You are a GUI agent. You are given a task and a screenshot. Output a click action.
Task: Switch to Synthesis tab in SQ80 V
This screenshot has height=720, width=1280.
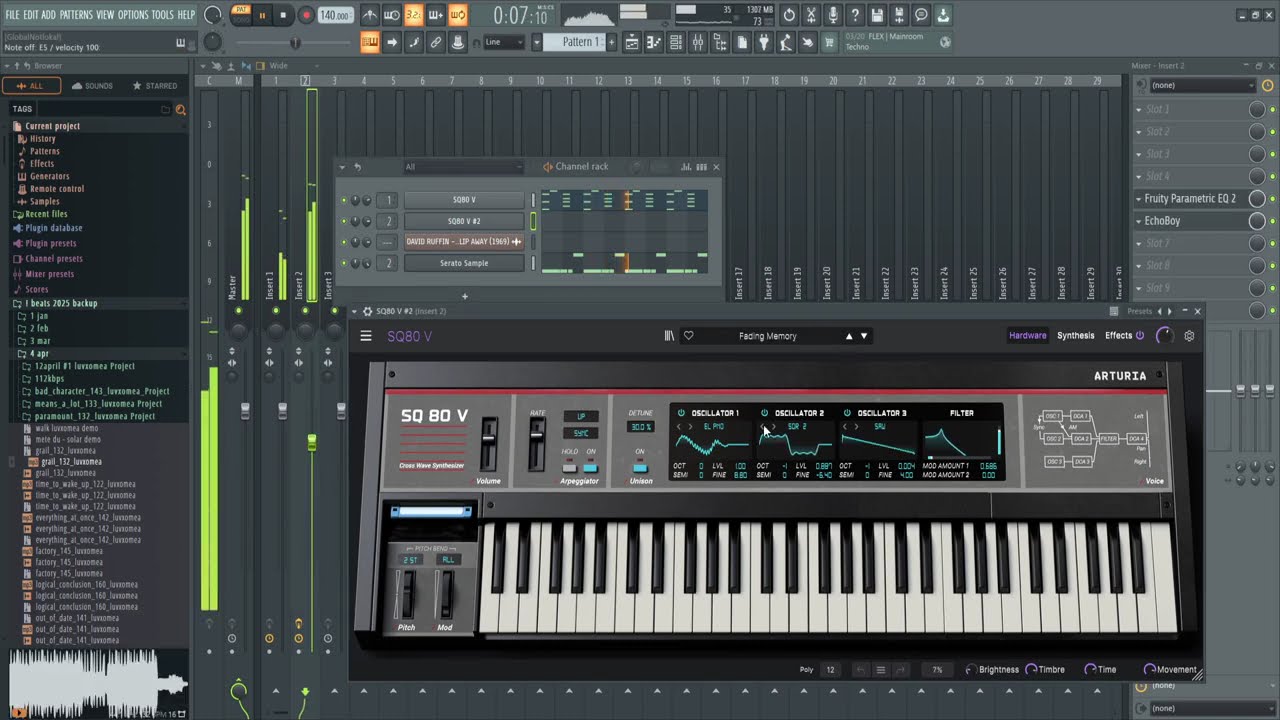[x=1076, y=336]
